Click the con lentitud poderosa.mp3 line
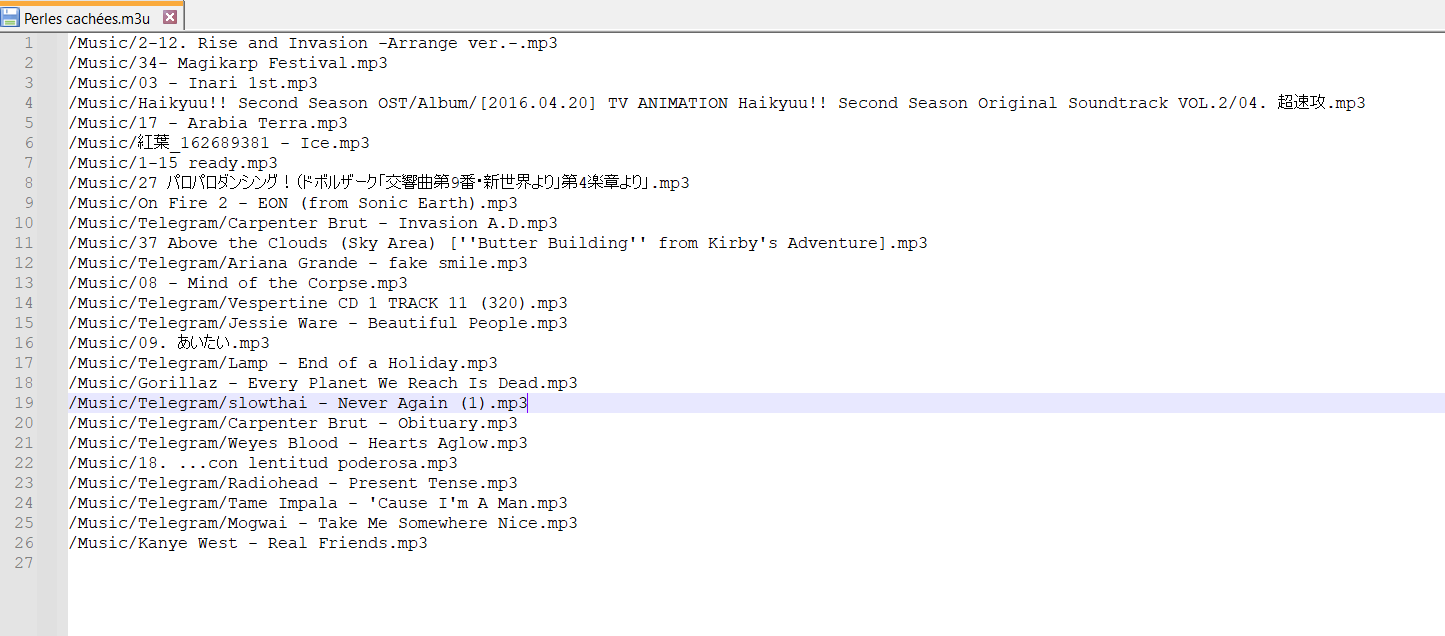The width and height of the screenshot is (1445, 636). (x=263, y=463)
